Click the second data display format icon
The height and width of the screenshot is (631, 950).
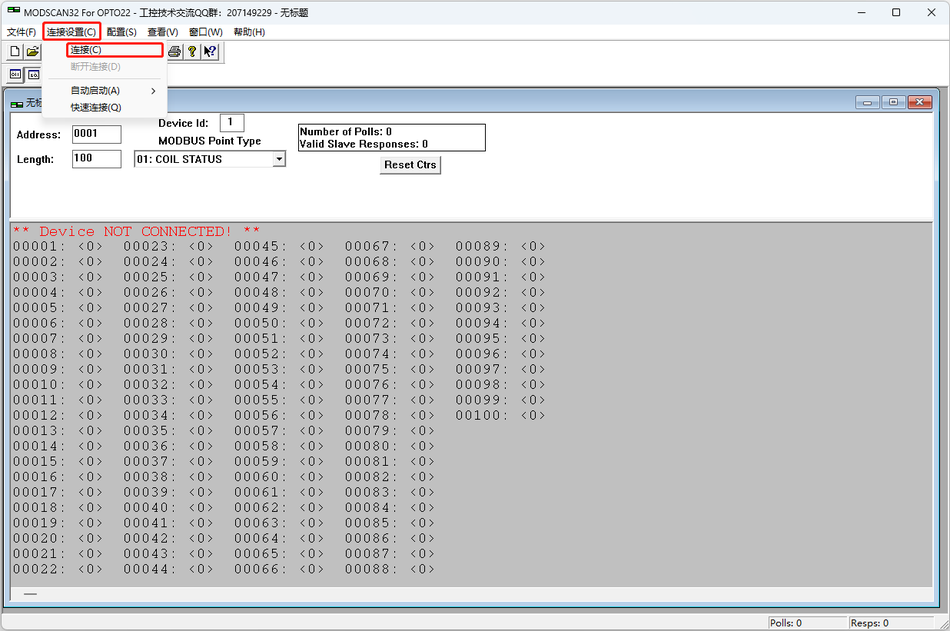33,75
